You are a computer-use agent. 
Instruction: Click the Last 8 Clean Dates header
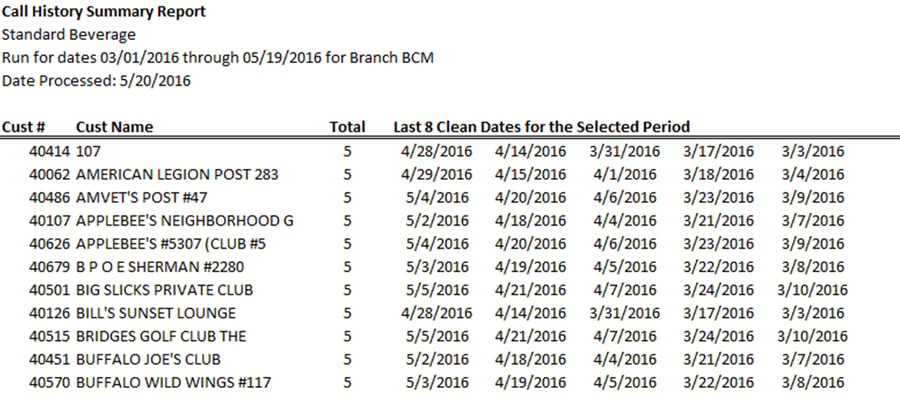coord(541,127)
